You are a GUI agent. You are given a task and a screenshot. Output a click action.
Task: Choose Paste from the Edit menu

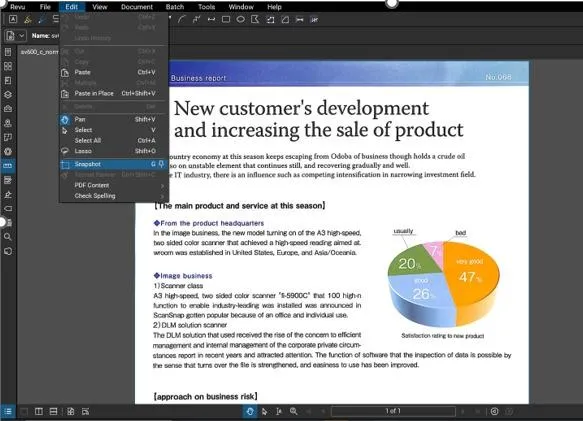click(x=114, y=72)
